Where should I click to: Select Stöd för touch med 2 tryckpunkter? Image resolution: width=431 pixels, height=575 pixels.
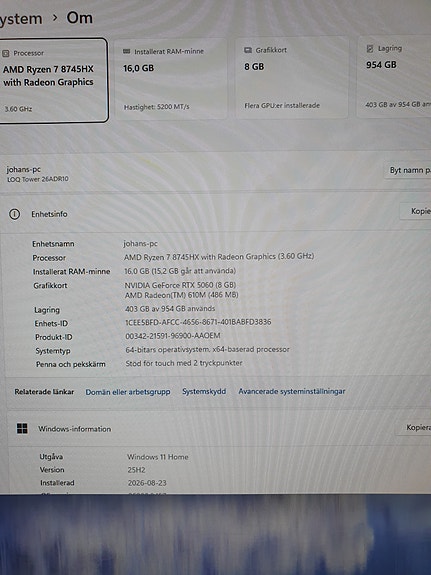pyautogui.click(x=184, y=363)
